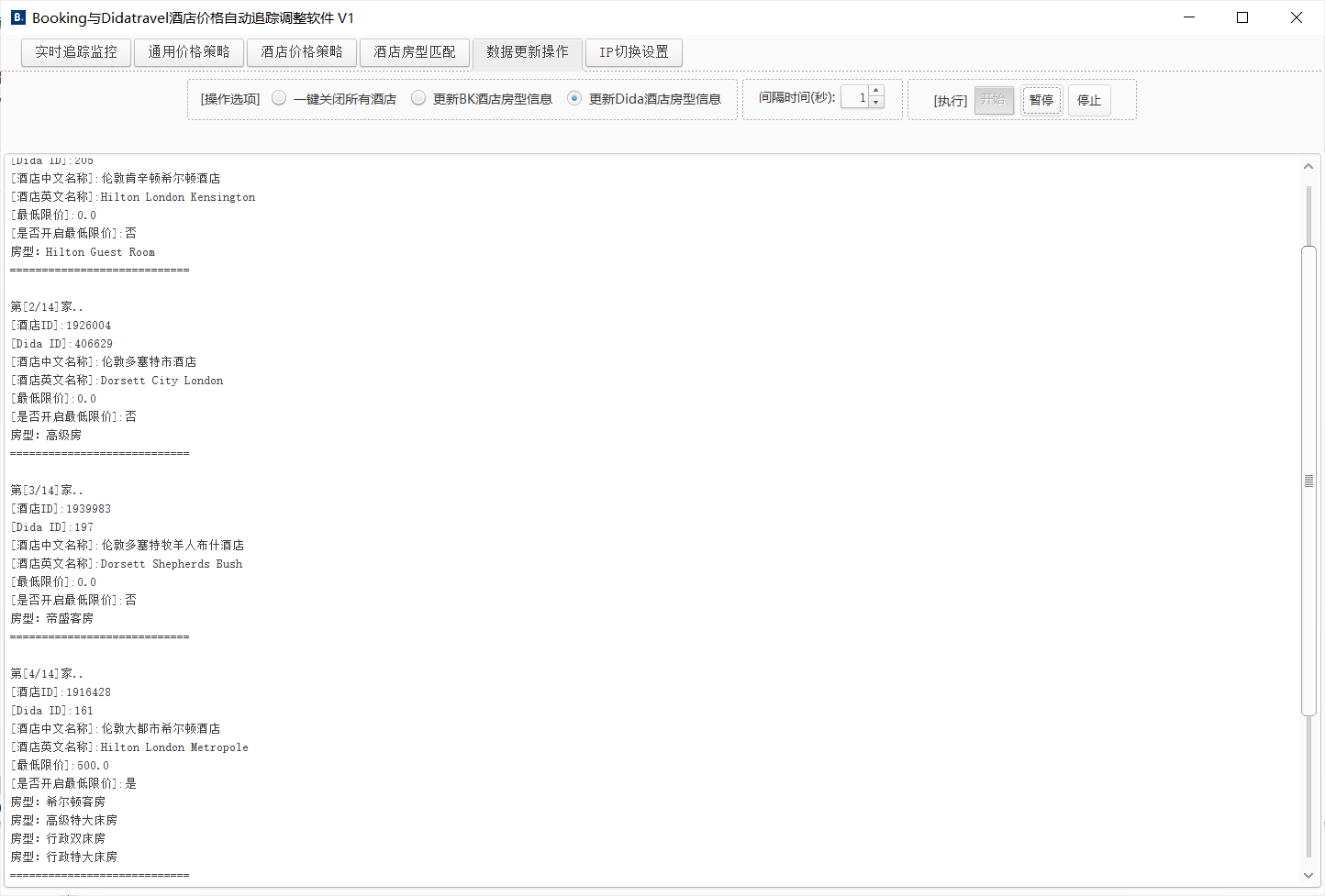Click the text '[酒店ID]:1926004'

tap(61, 326)
